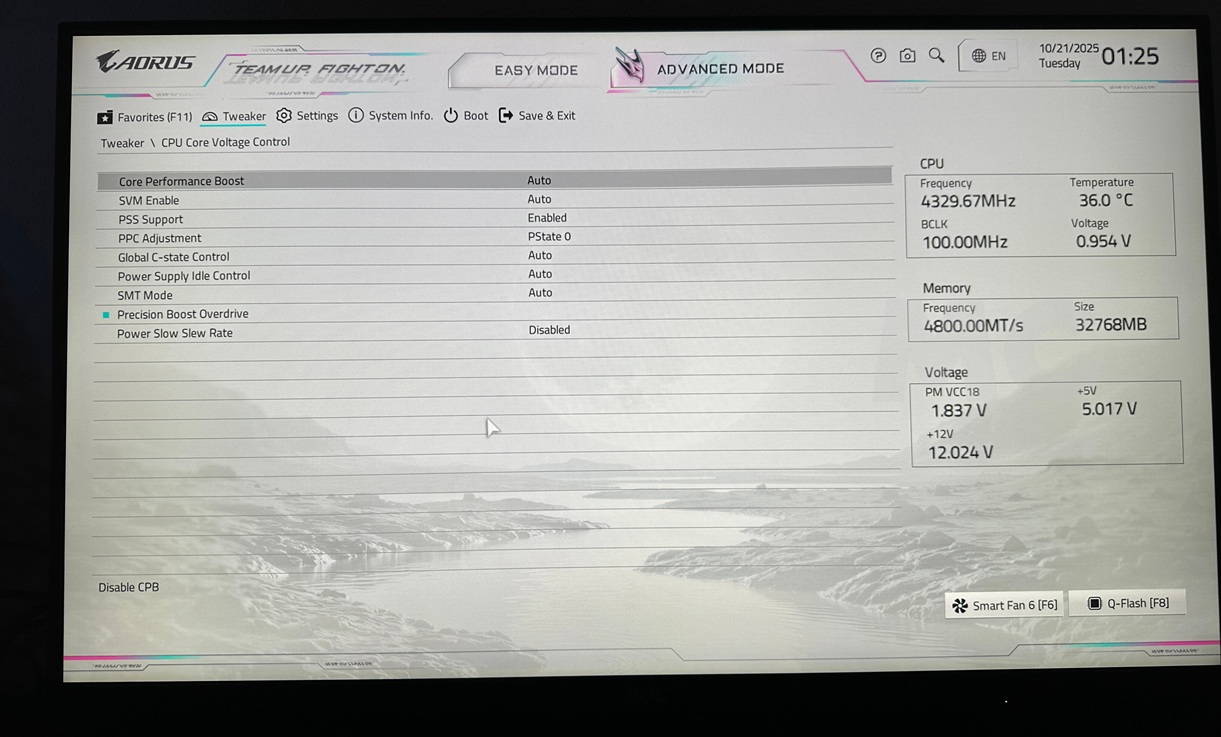Click the help question mark icon

coord(878,56)
